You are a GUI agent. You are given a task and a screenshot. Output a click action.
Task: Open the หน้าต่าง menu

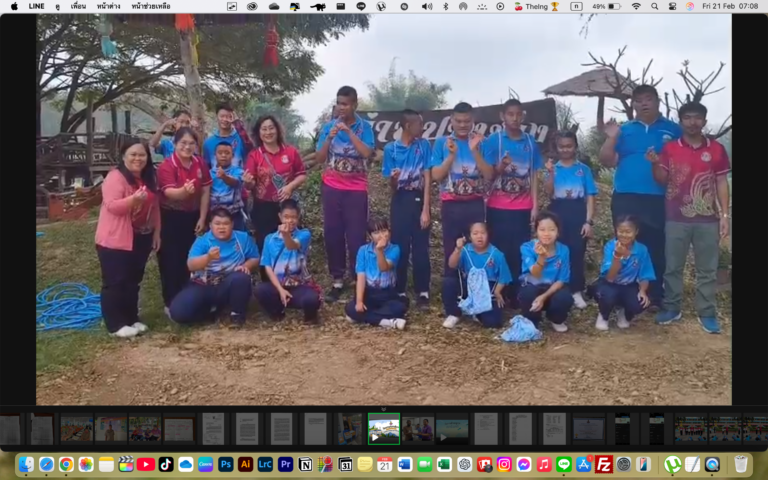point(108,6)
